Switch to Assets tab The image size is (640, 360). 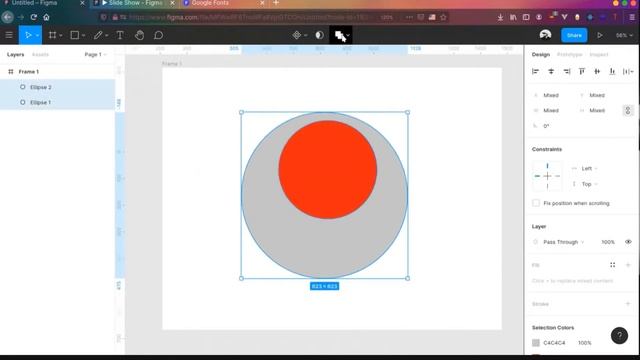pyautogui.click(x=40, y=54)
